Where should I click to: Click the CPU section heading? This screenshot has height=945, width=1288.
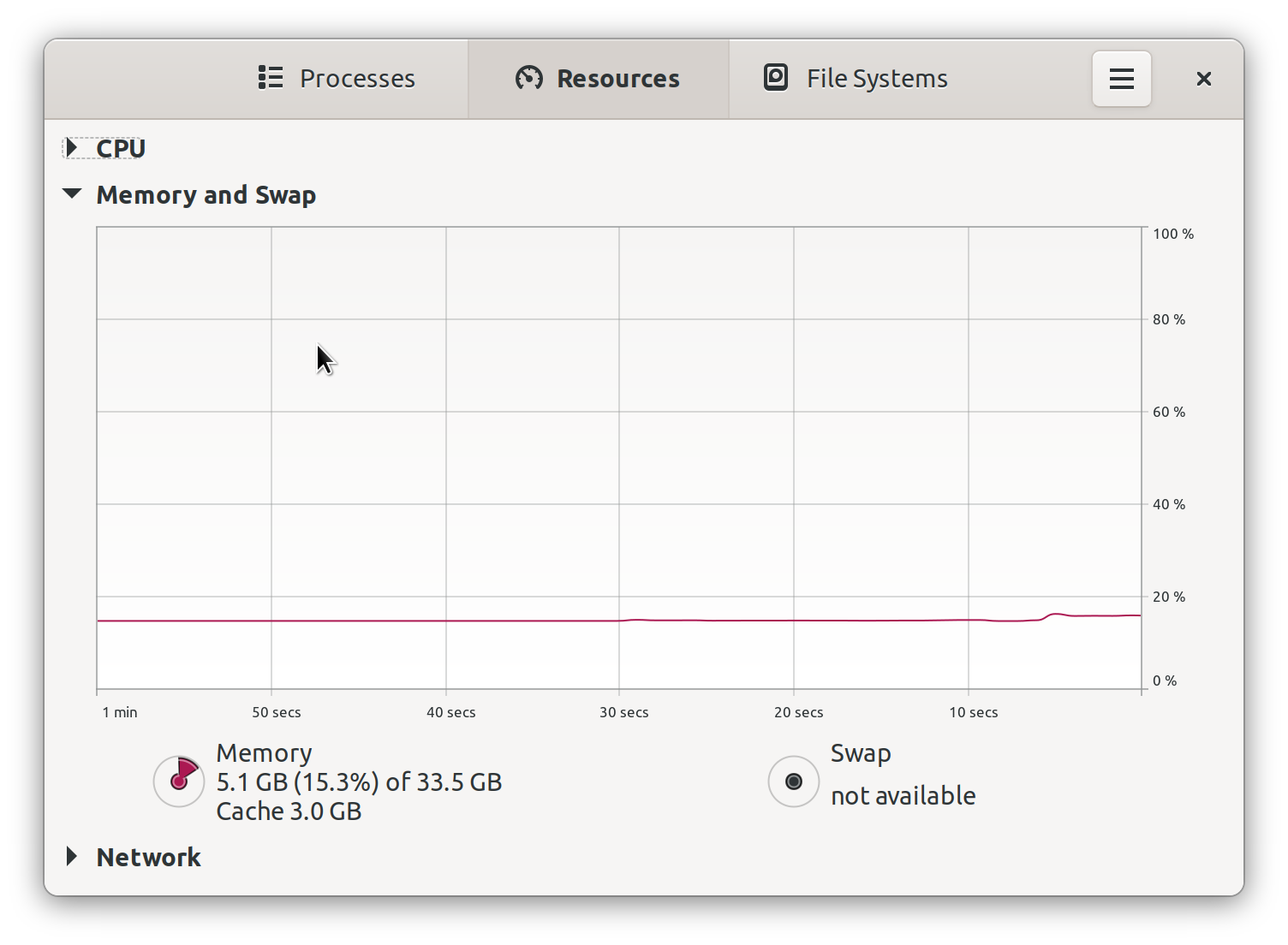tap(121, 148)
